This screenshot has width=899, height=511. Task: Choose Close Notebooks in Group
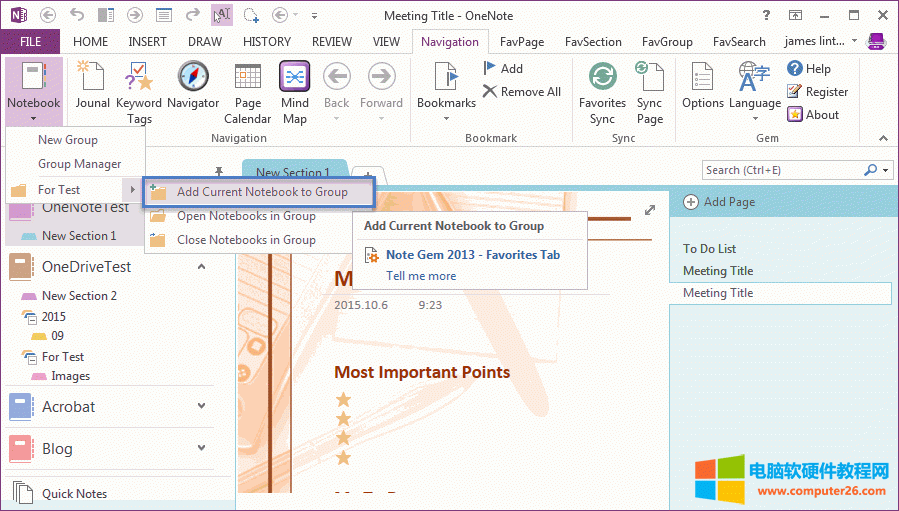(246, 240)
